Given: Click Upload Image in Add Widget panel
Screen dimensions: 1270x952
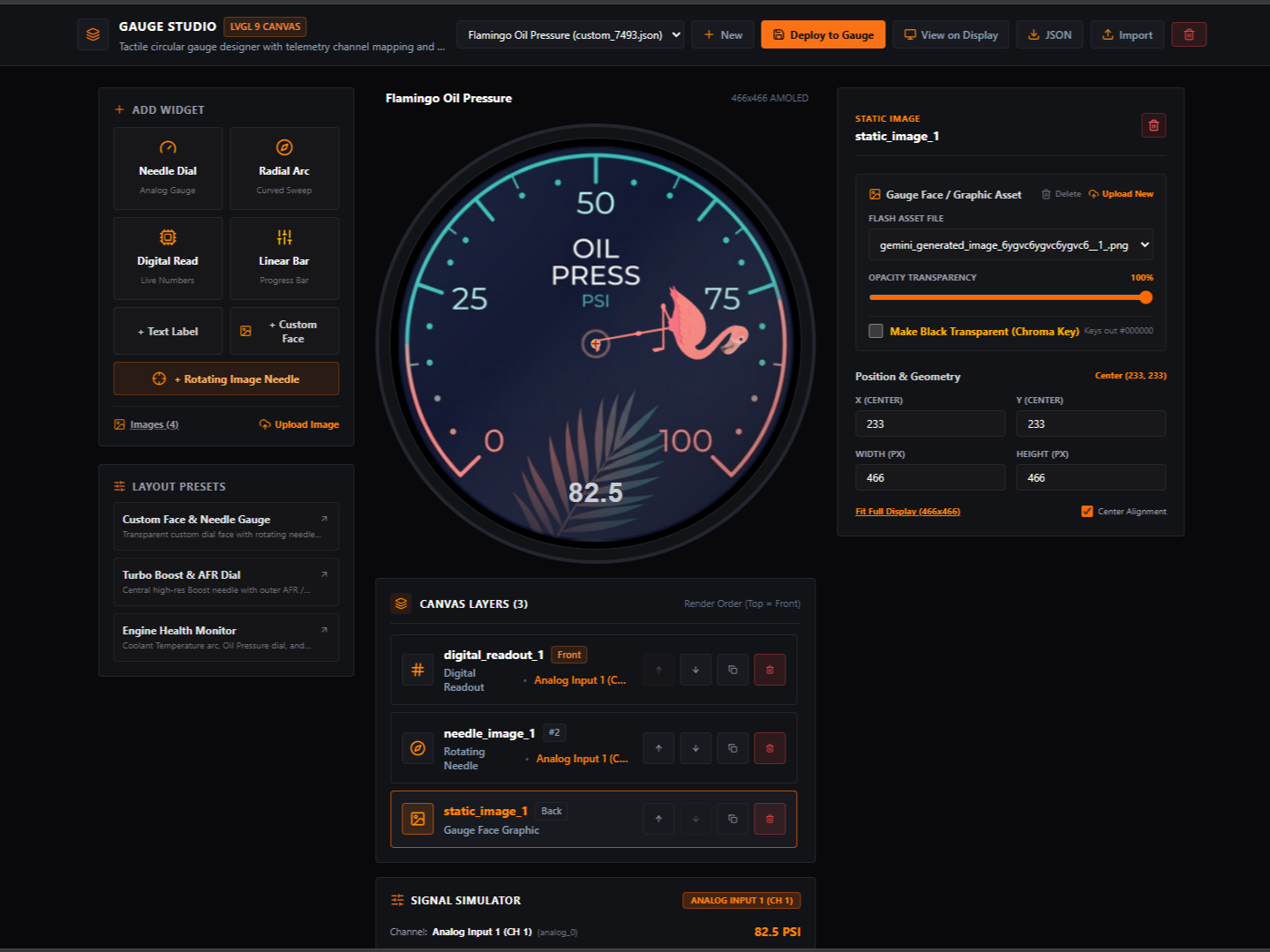Looking at the screenshot, I should [x=299, y=424].
